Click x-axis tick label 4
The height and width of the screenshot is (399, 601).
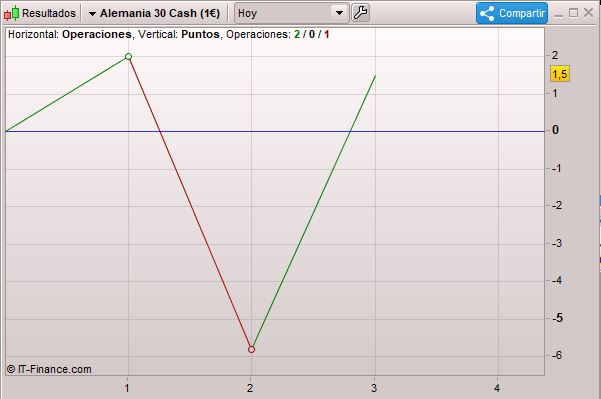point(497,388)
